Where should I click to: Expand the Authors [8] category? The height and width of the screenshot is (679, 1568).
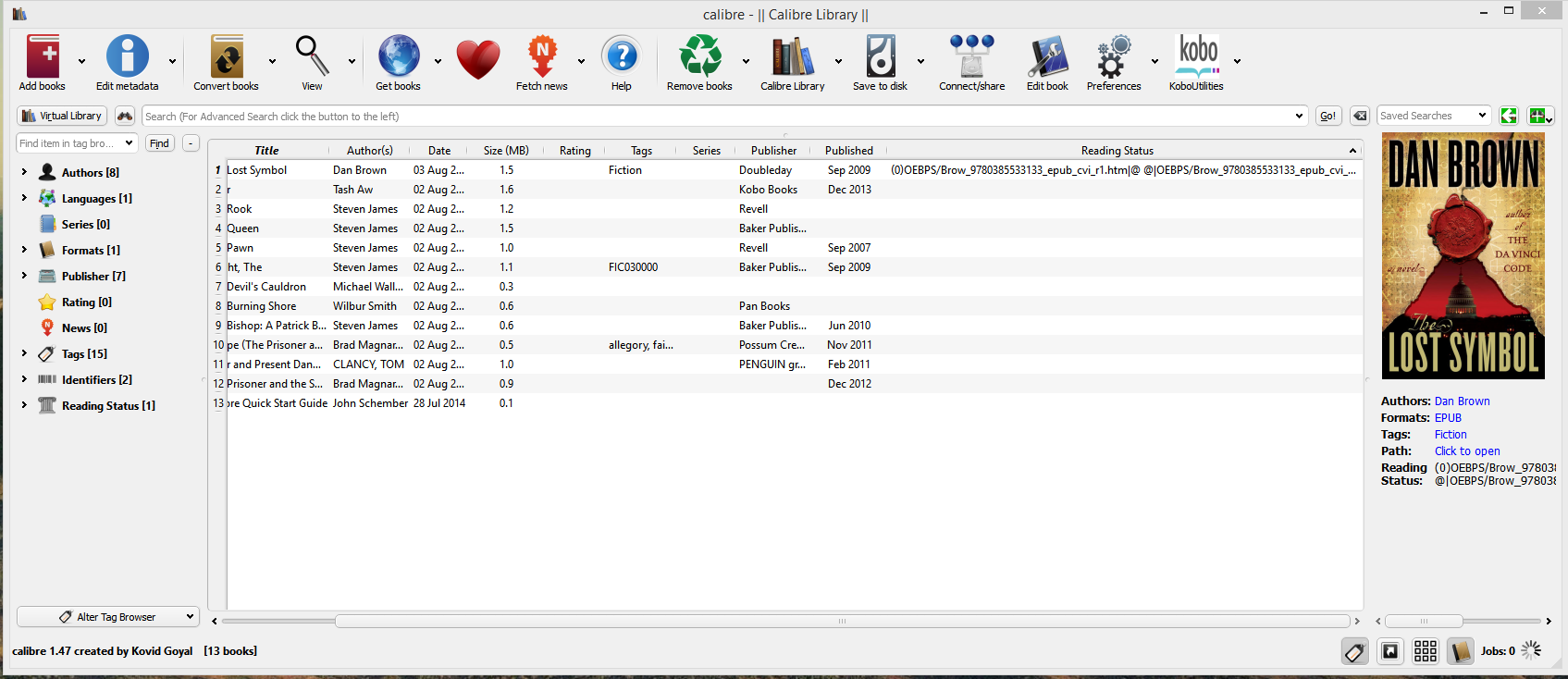point(24,171)
